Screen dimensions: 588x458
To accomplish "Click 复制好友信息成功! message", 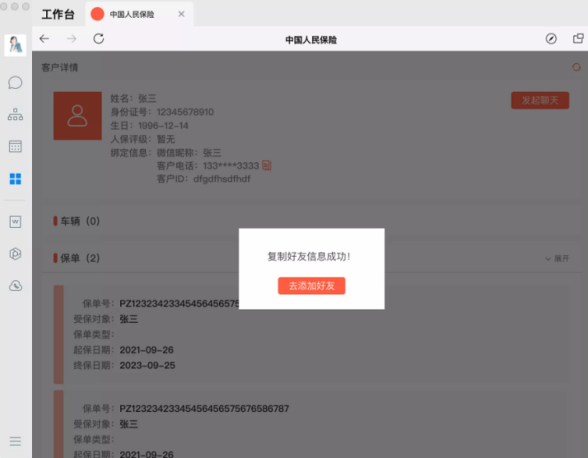I will pos(309,257).
